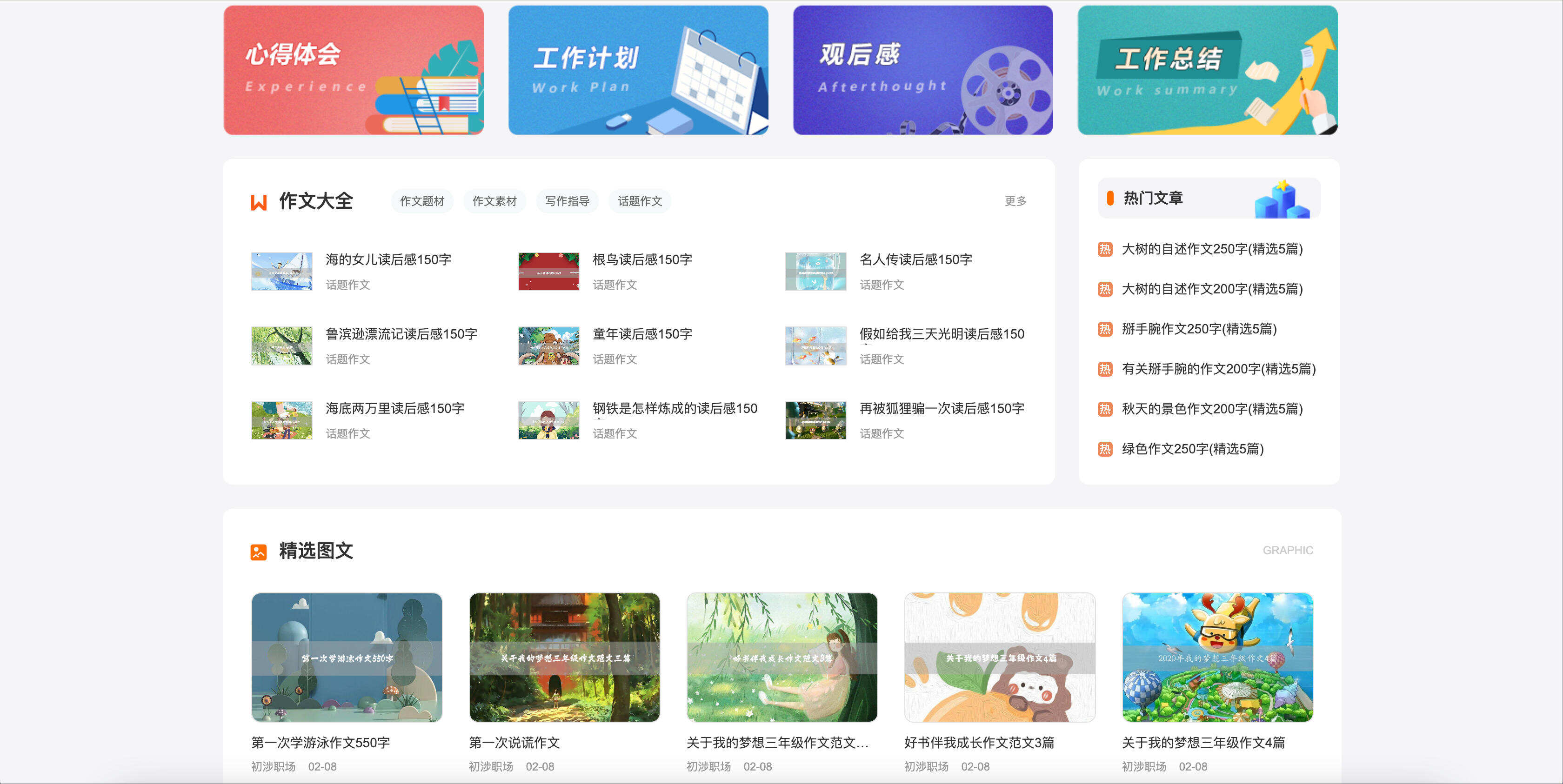Click the hot badge next to 大树的自述作文250字
The height and width of the screenshot is (784, 1563).
pyautogui.click(x=1105, y=249)
